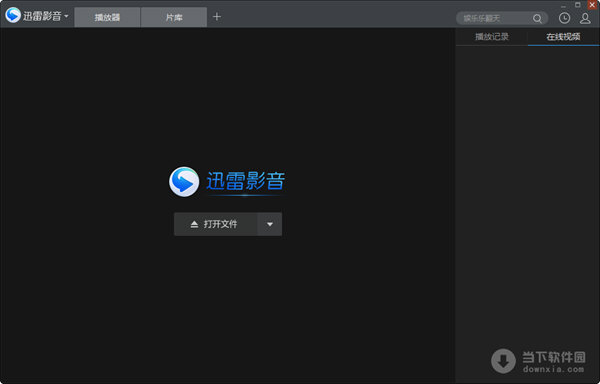Select the 播放记录 sidebar tab
Screen dimensions: 600x384
(492, 37)
